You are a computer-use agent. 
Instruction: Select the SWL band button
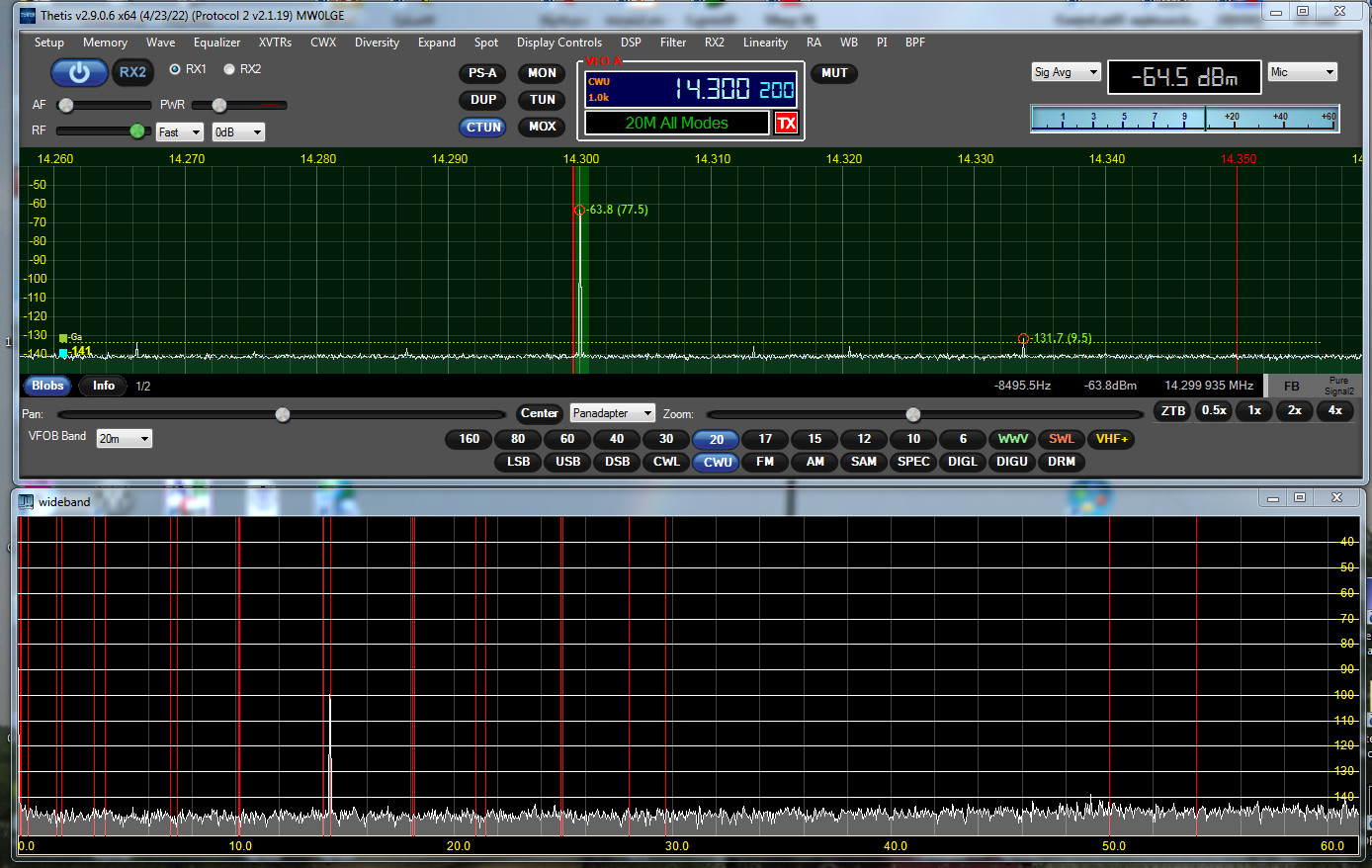(1062, 439)
